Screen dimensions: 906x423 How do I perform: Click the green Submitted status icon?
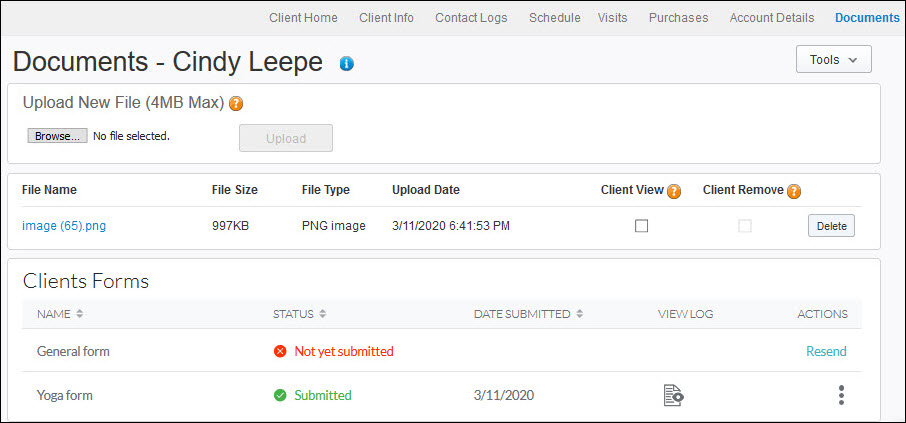tap(280, 395)
